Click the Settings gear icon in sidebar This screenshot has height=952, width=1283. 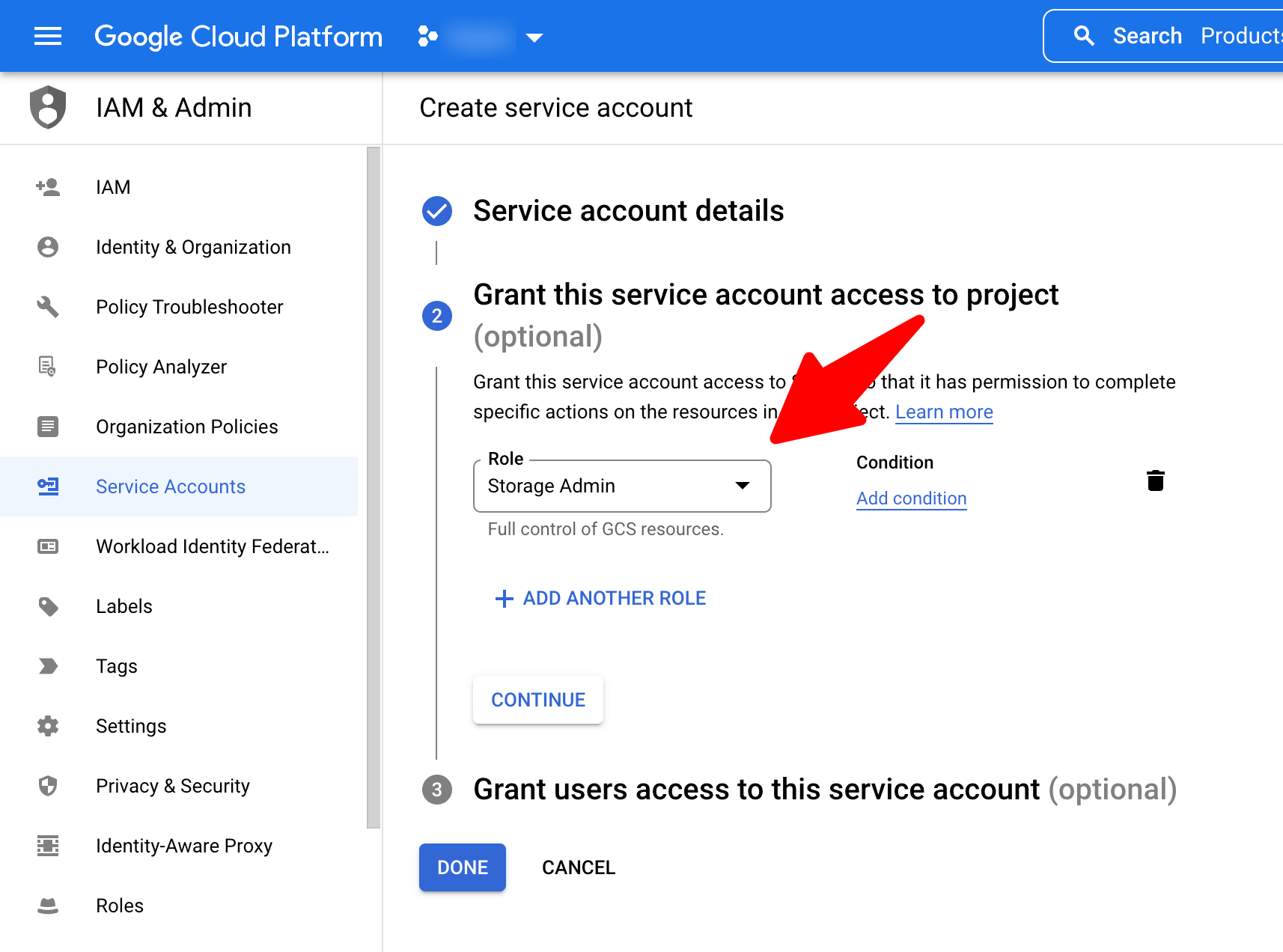[x=48, y=726]
